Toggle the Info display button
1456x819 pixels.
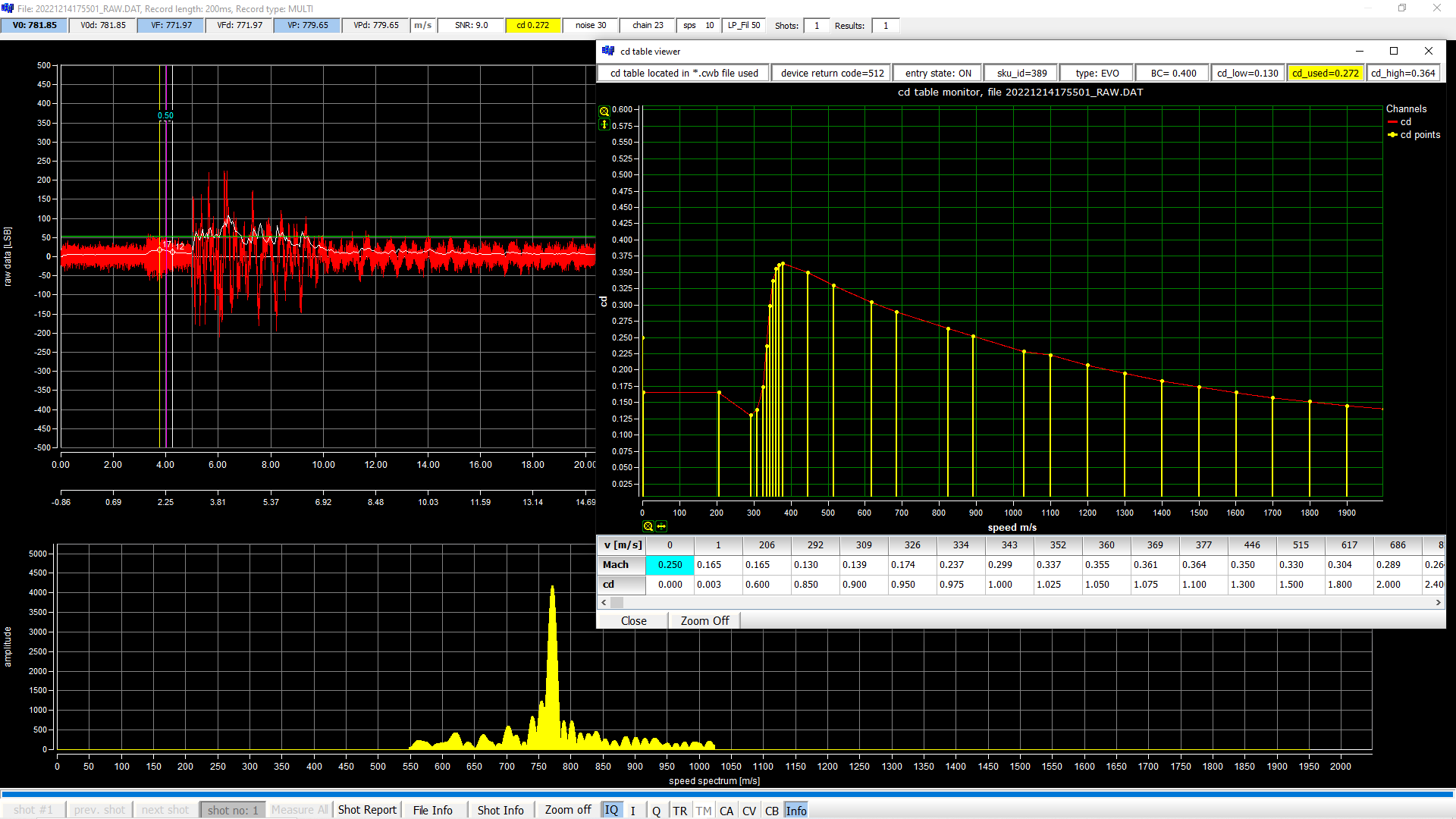coord(796,810)
